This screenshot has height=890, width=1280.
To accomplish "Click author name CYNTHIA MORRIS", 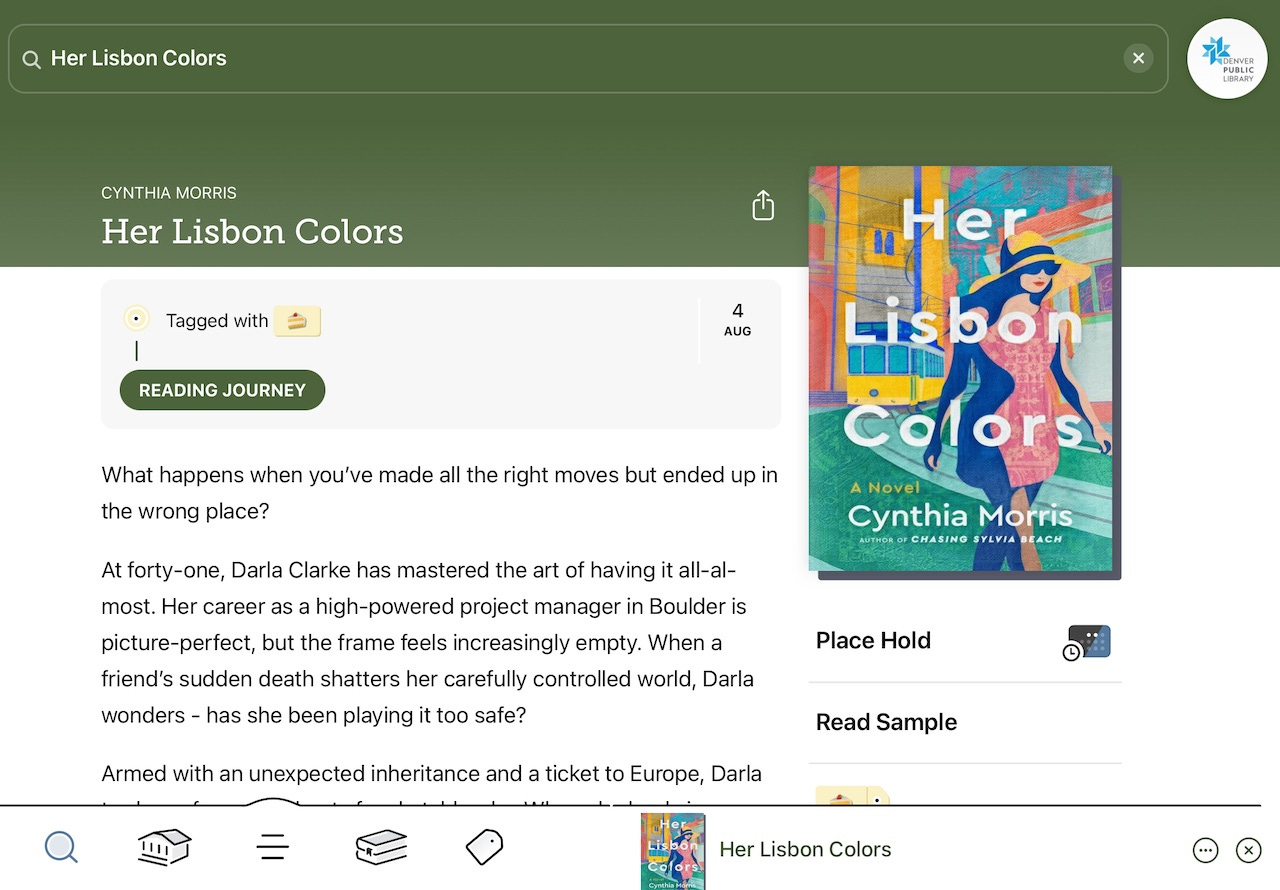I will tap(169, 193).
